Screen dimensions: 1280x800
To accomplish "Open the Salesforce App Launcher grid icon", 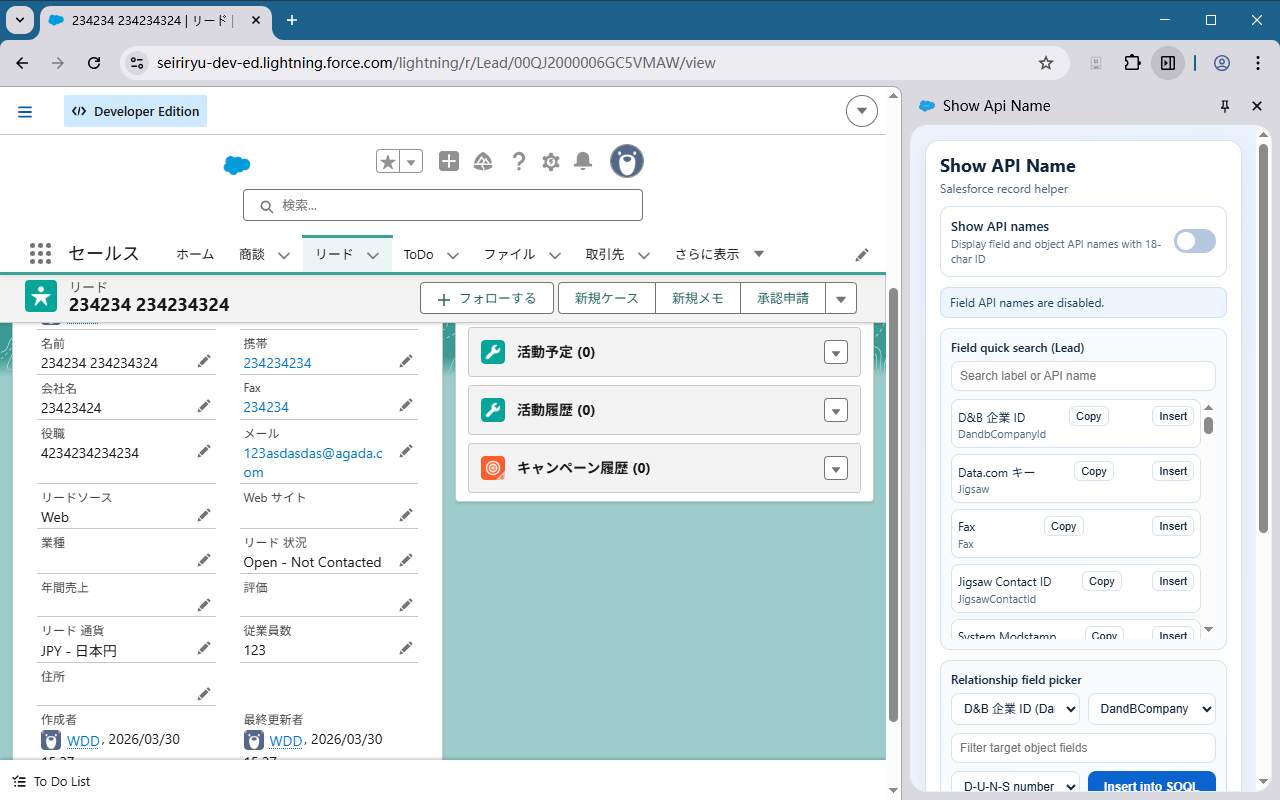I will (40, 254).
